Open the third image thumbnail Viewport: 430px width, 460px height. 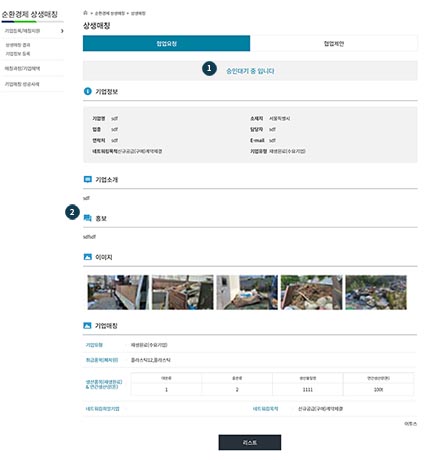(x=247, y=292)
